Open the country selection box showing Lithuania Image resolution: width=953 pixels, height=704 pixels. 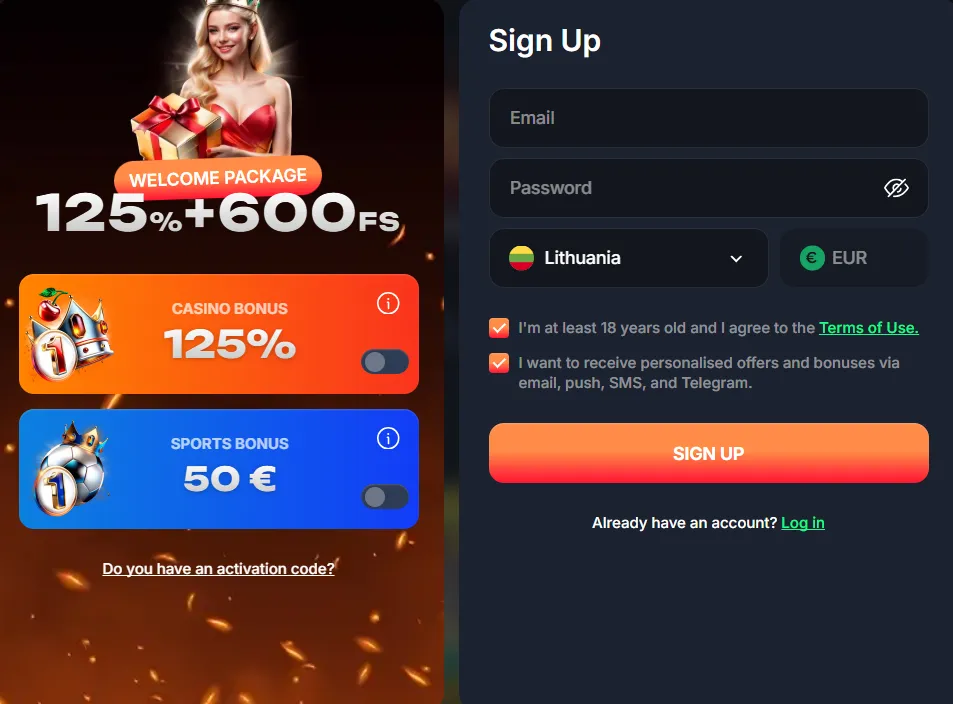pyautogui.click(x=628, y=258)
